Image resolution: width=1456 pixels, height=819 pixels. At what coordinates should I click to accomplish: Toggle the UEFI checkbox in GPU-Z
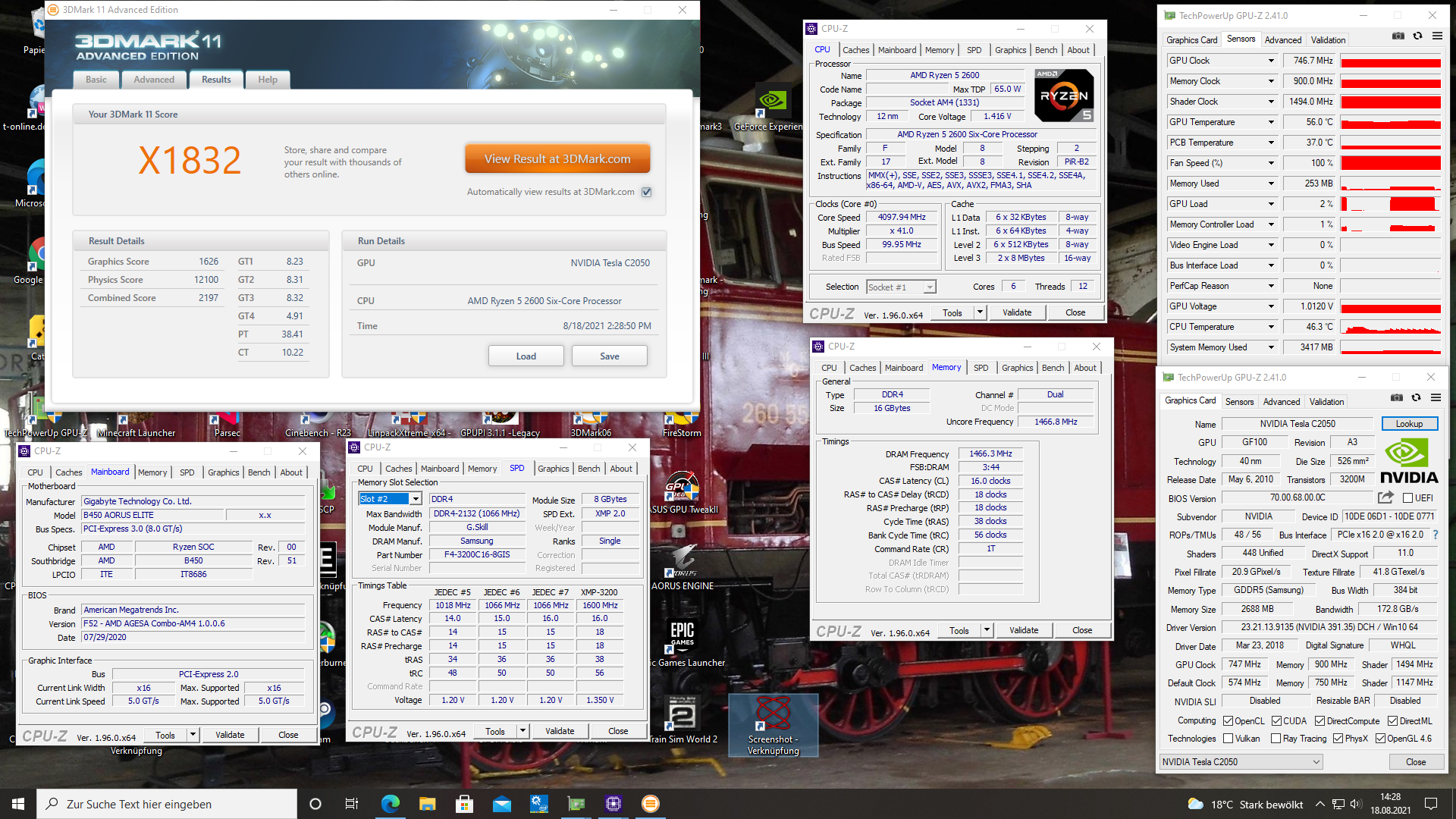tap(1407, 498)
